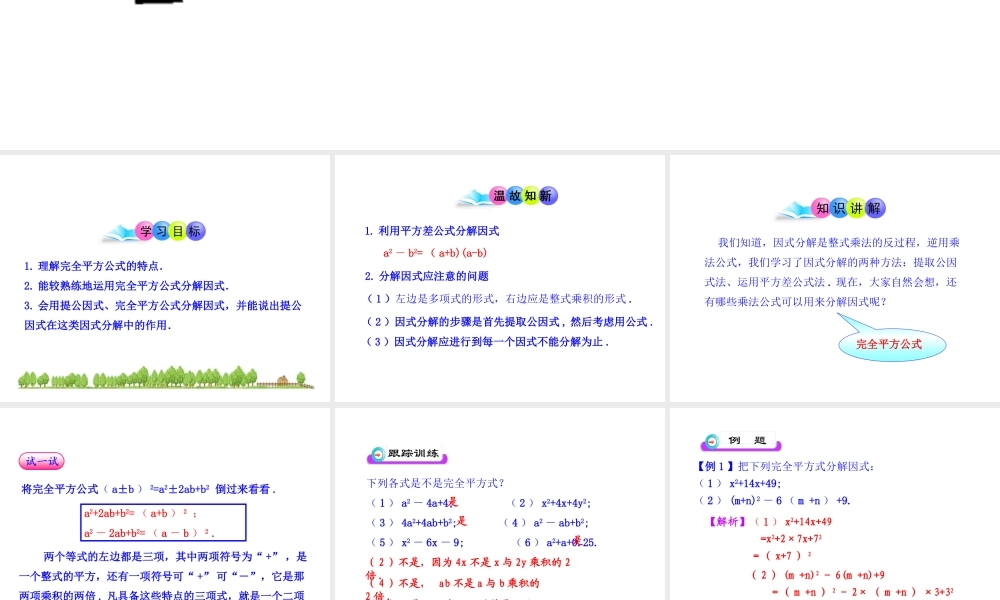Click the 温故知新 banner graphic
Screen dimensions: 1000x600
[x=509, y=196]
